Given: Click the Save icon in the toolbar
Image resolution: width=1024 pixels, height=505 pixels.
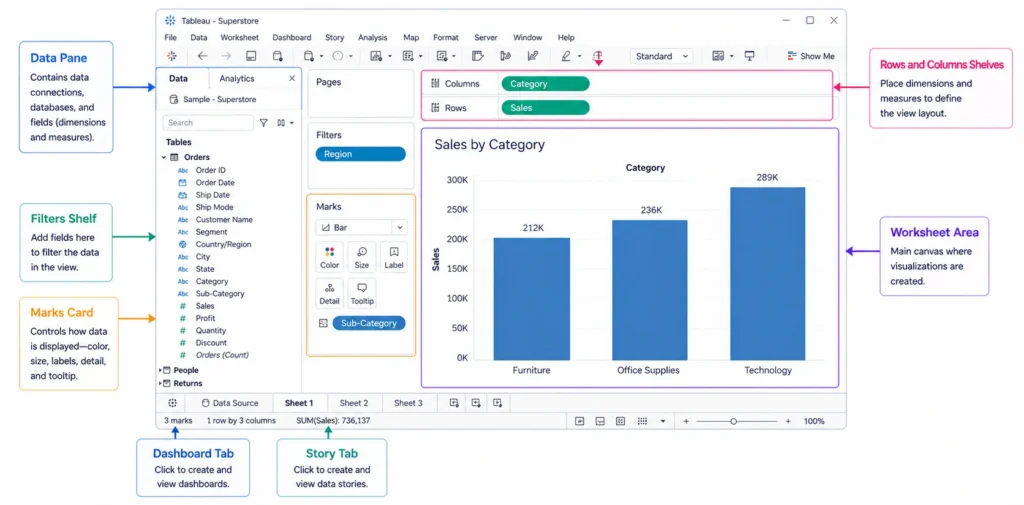Looking at the screenshot, I should pyautogui.click(x=251, y=56).
